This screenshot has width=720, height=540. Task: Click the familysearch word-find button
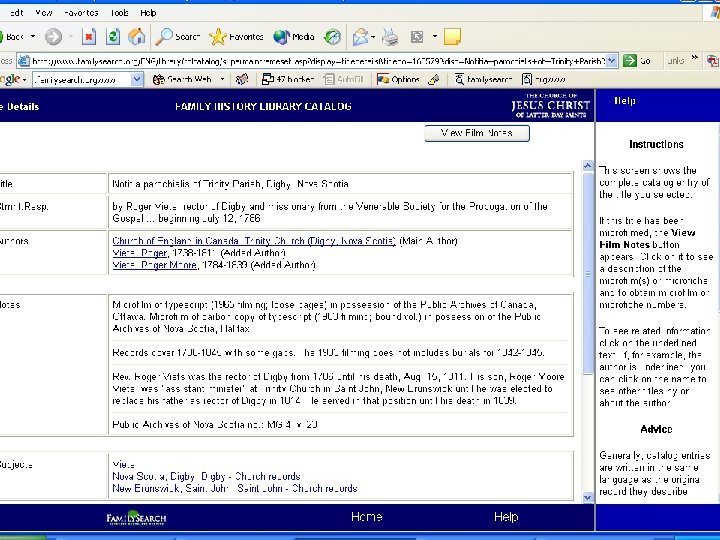[x=483, y=79]
